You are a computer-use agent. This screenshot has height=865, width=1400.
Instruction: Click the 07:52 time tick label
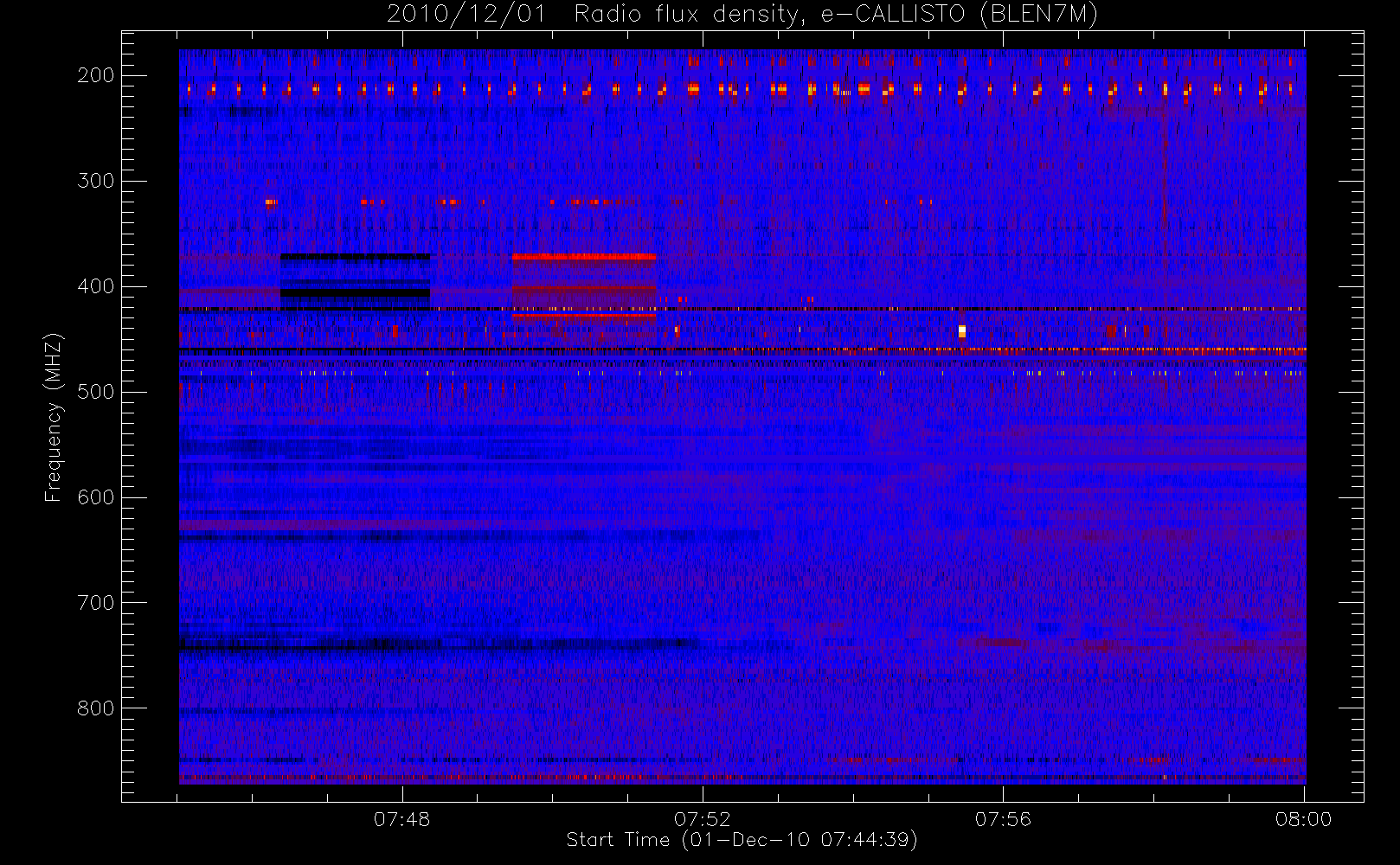(703, 819)
